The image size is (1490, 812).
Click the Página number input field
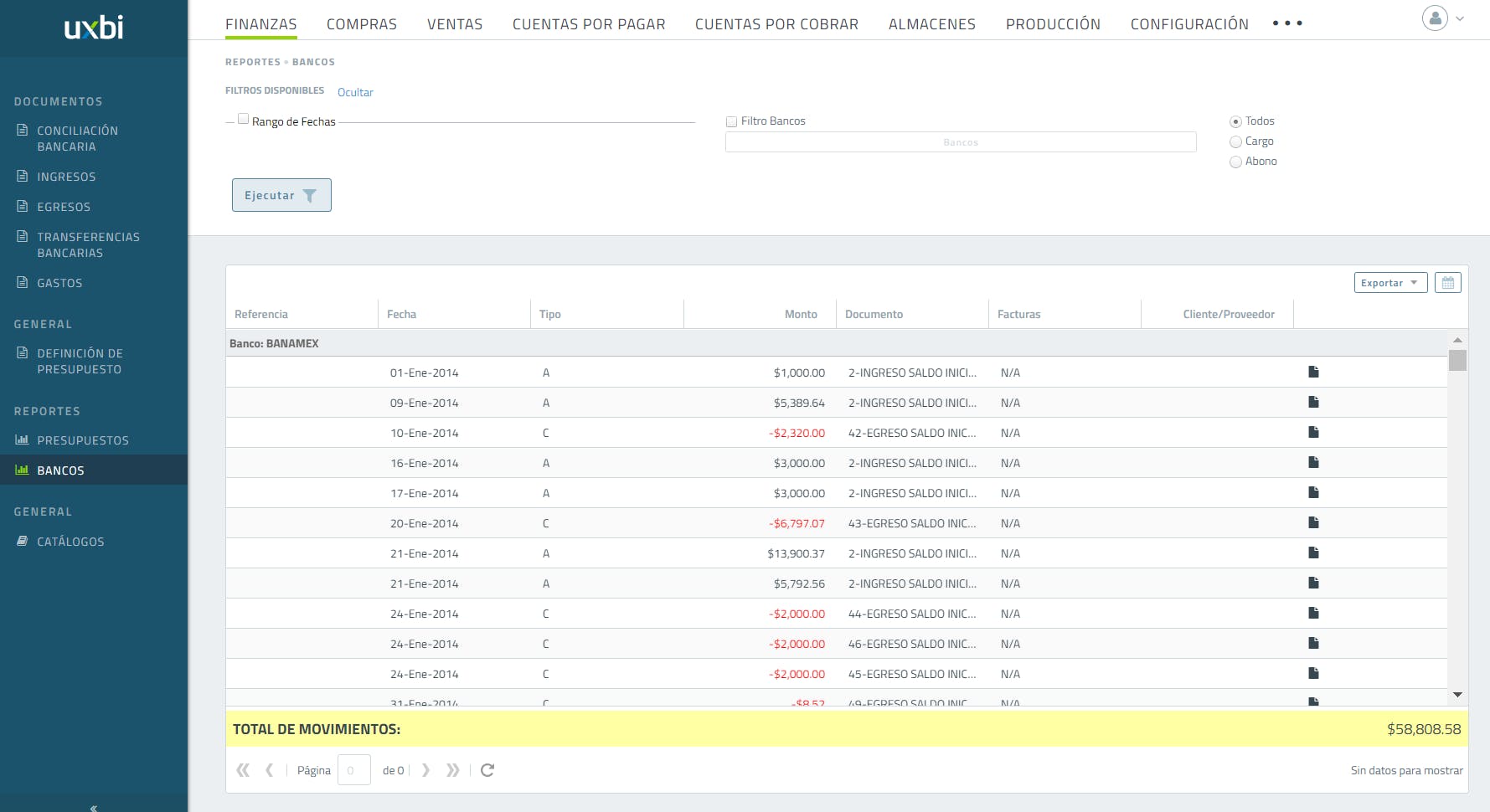coord(353,770)
